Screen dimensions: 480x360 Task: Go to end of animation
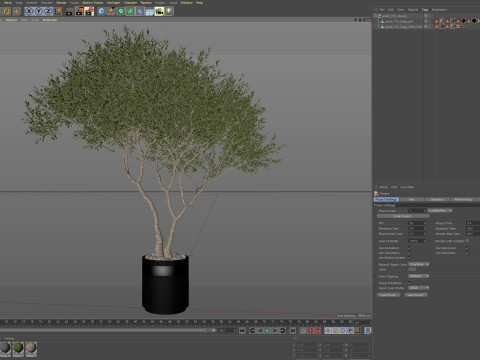(293, 331)
